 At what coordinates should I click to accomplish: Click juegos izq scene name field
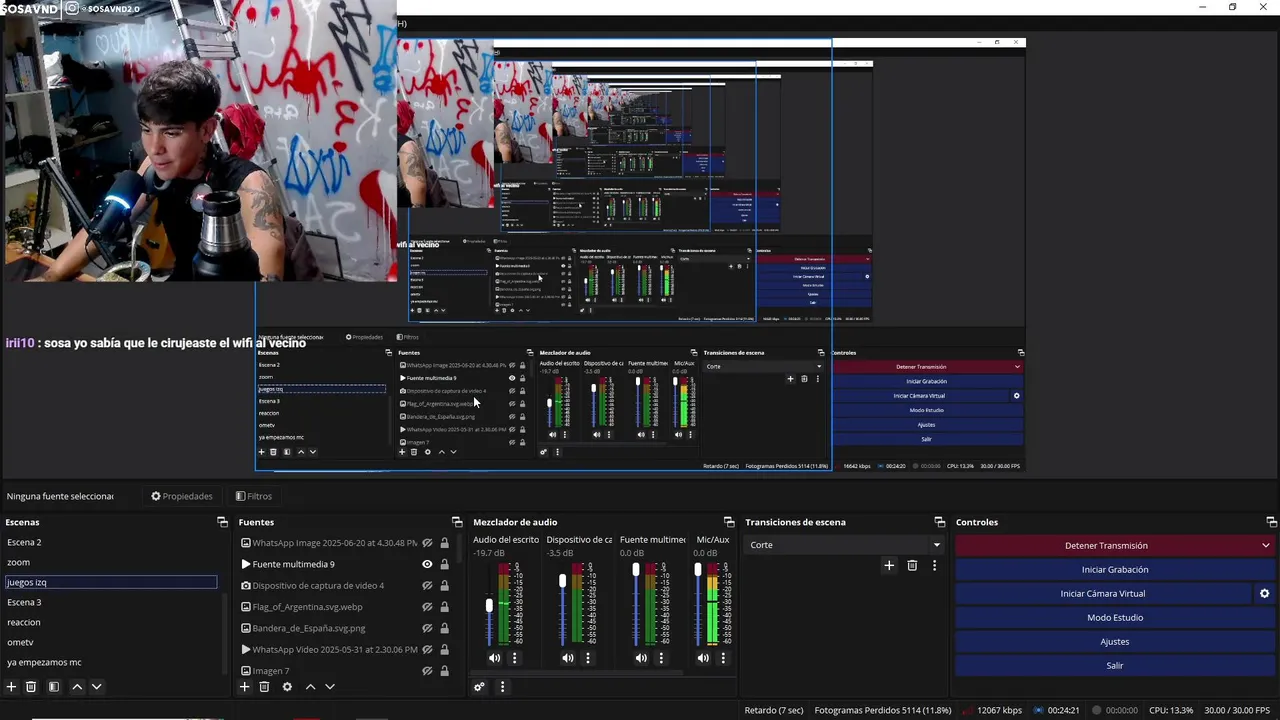tap(110, 582)
